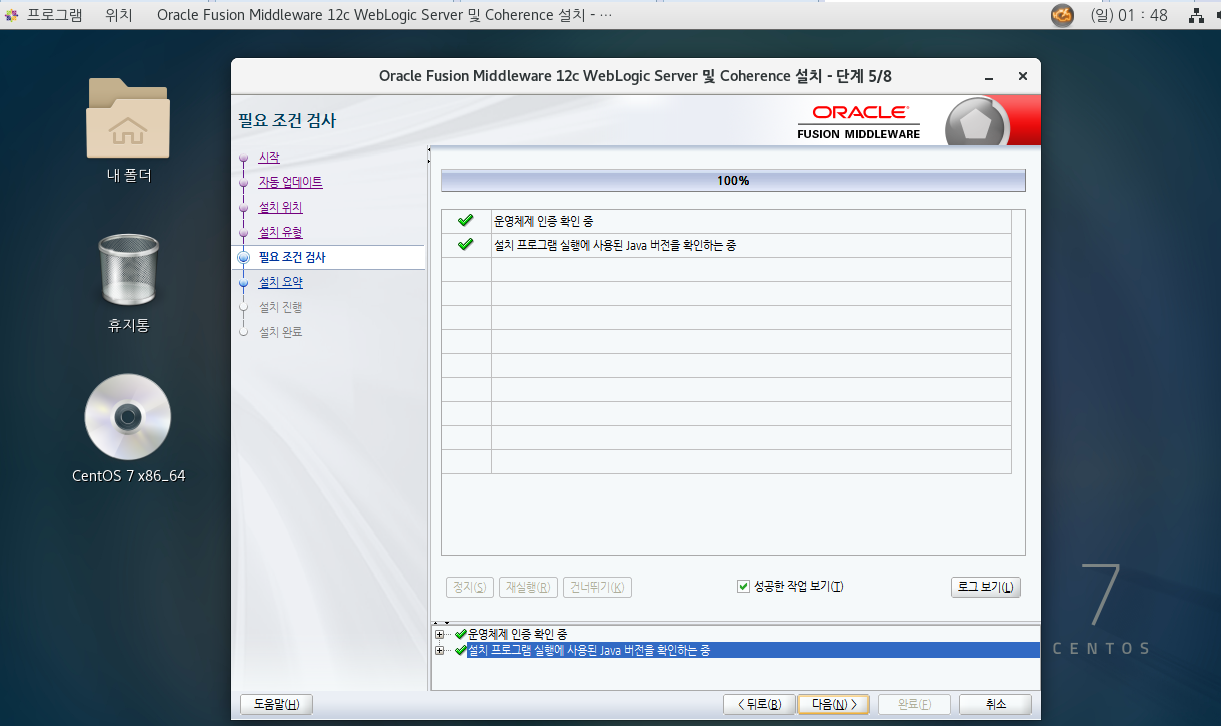The width and height of the screenshot is (1221, 726).
Task: Click the 로그 보기 button
Action: pyautogui.click(x=986, y=587)
